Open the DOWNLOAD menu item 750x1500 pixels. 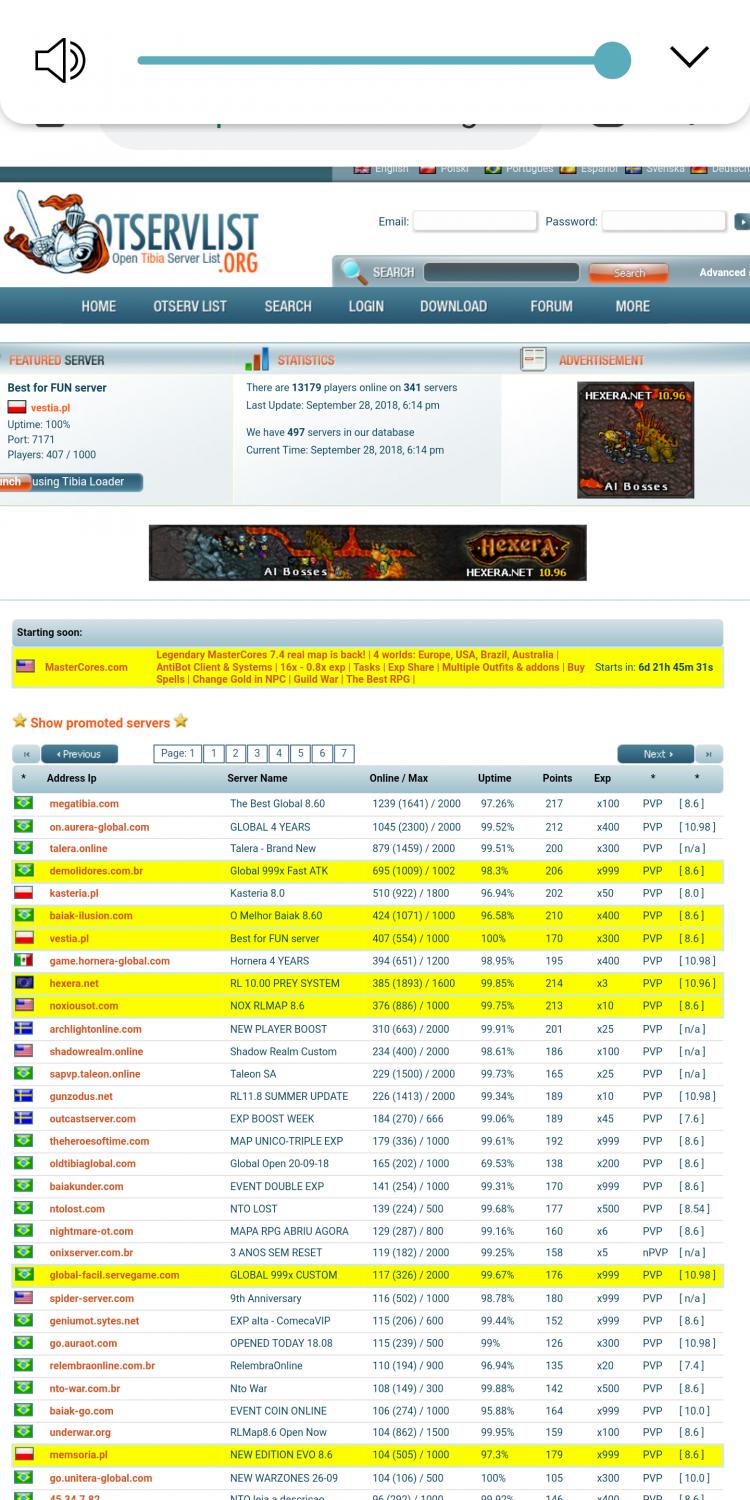tap(453, 306)
